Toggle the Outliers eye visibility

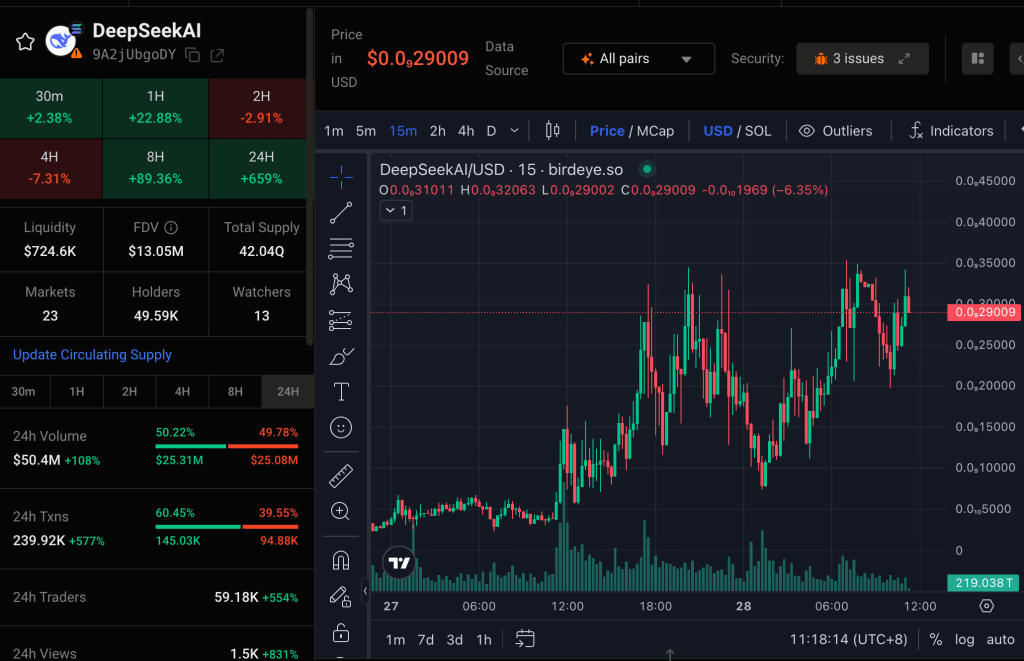[x=807, y=131]
